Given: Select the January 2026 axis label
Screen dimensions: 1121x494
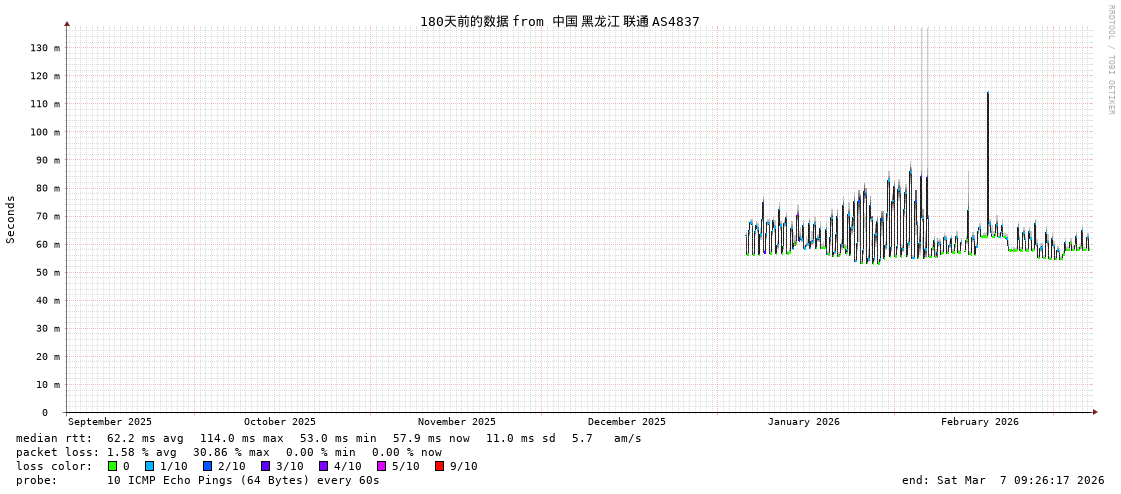Looking at the screenshot, I should (x=803, y=422).
